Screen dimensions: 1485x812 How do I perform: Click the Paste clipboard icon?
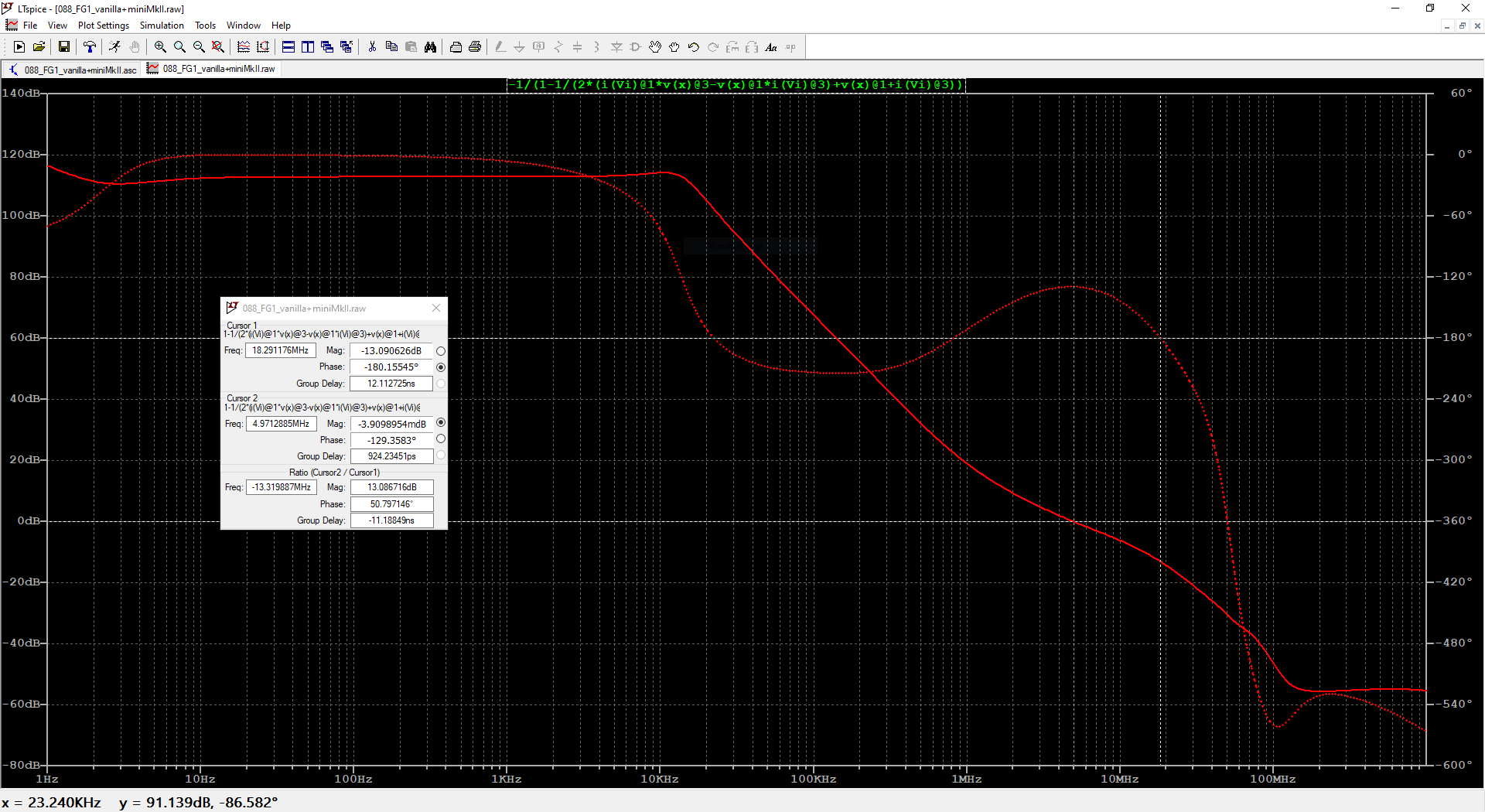pyautogui.click(x=411, y=47)
